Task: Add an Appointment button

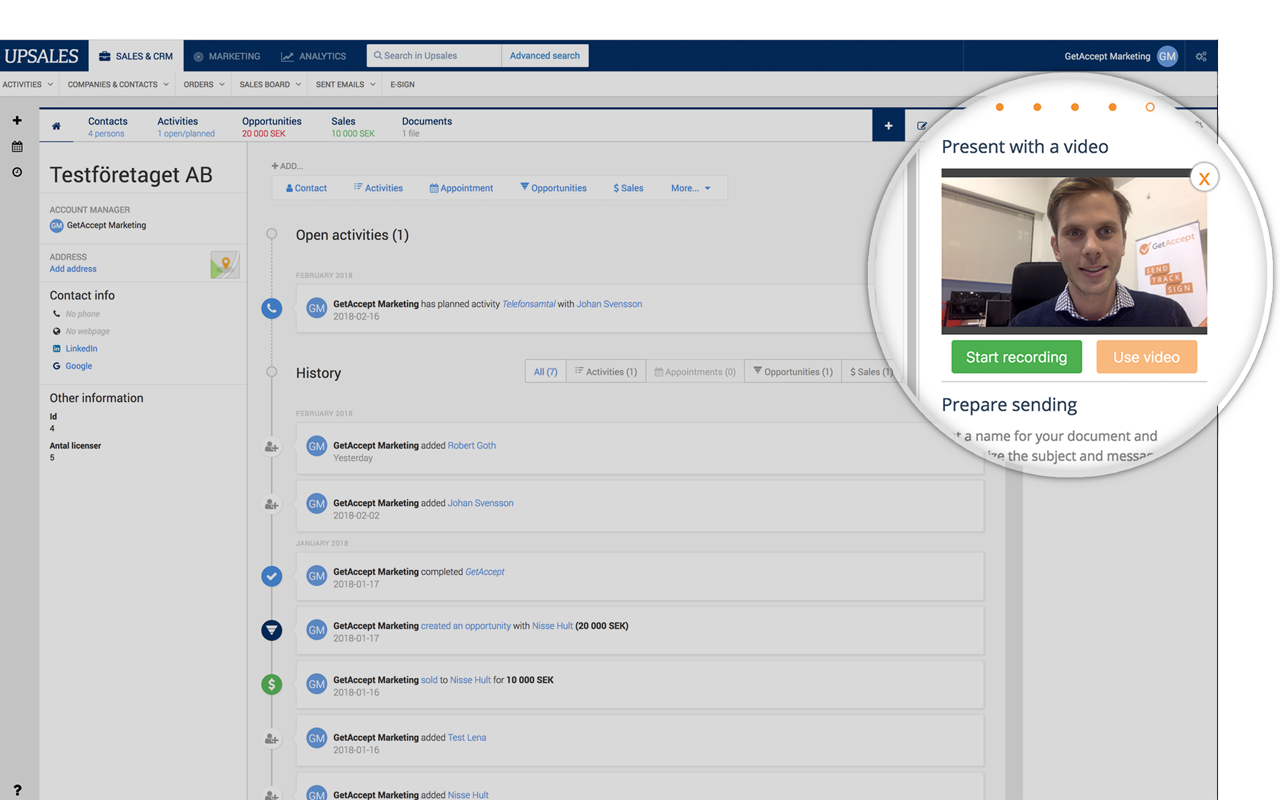Action: (x=461, y=188)
